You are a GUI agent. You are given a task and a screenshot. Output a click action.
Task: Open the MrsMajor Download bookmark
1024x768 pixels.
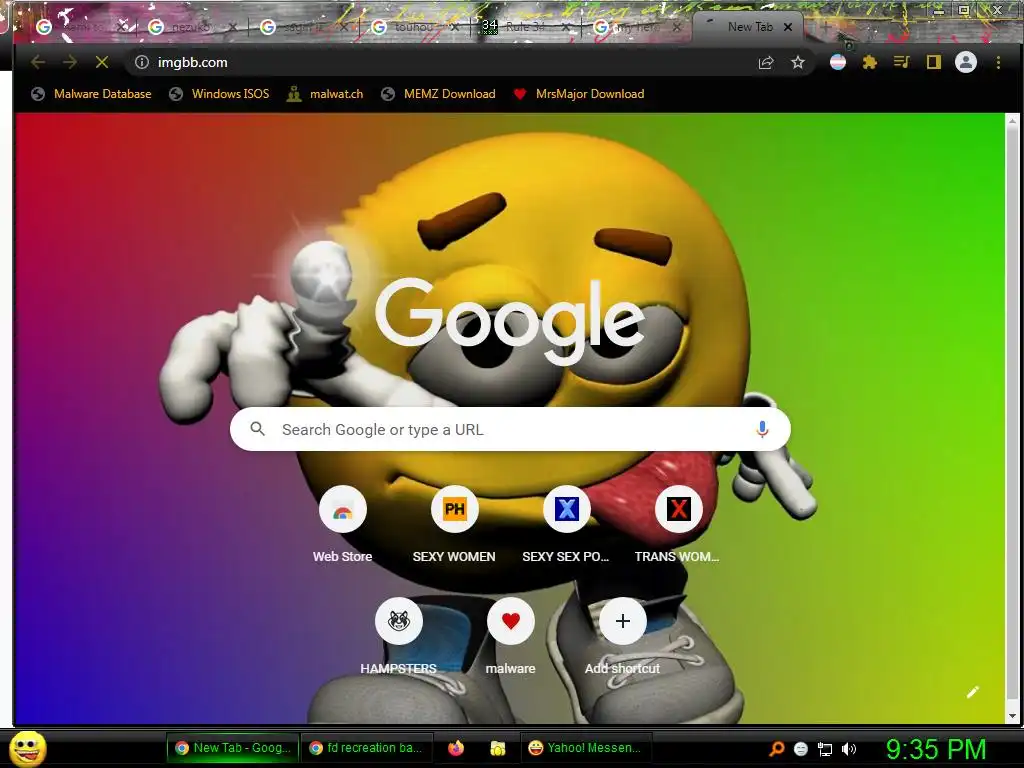pyautogui.click(x=579, y=93)
